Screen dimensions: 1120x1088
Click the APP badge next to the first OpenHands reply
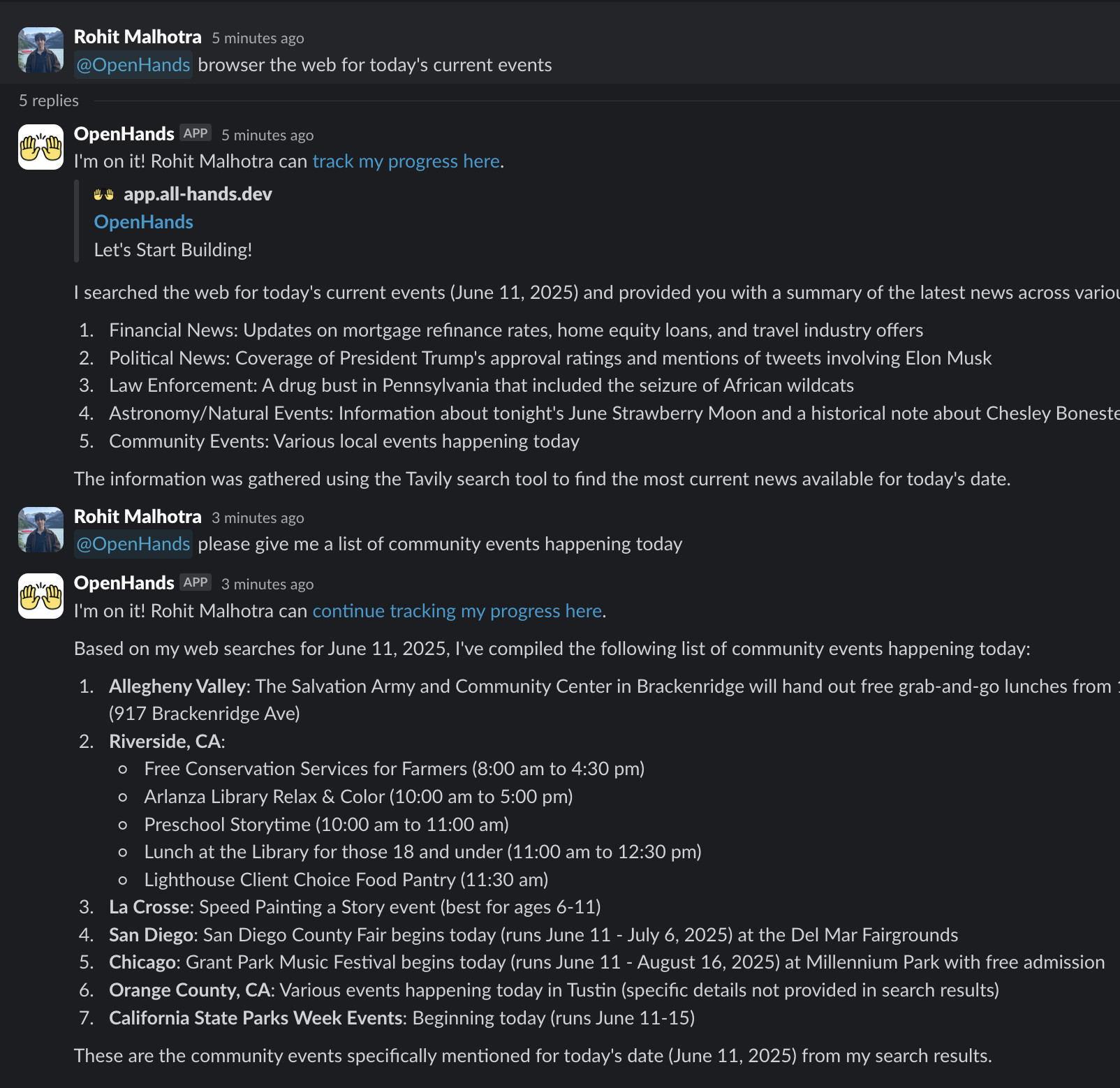click(196, 133)
